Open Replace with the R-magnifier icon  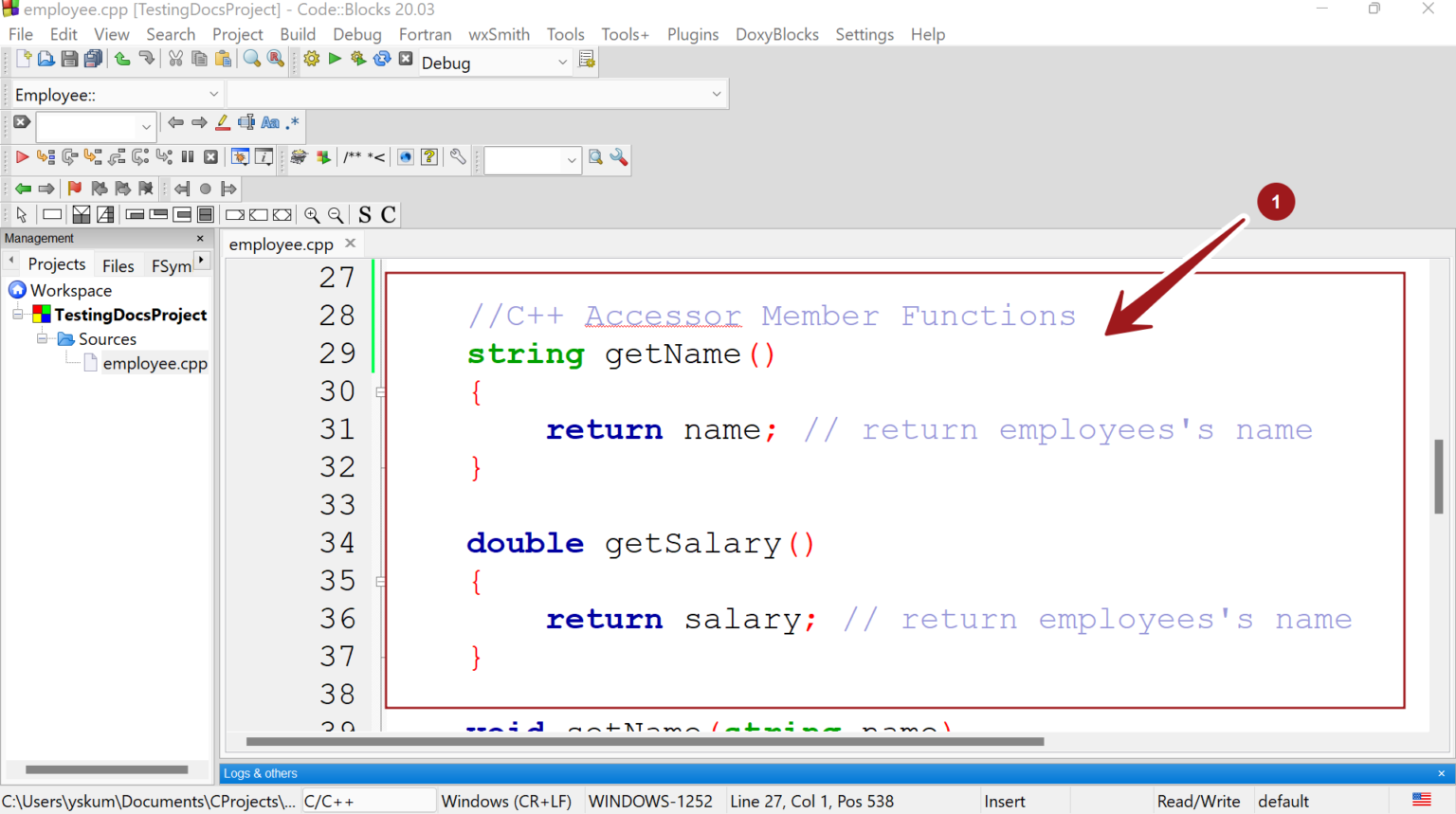[x=275, y=58]
